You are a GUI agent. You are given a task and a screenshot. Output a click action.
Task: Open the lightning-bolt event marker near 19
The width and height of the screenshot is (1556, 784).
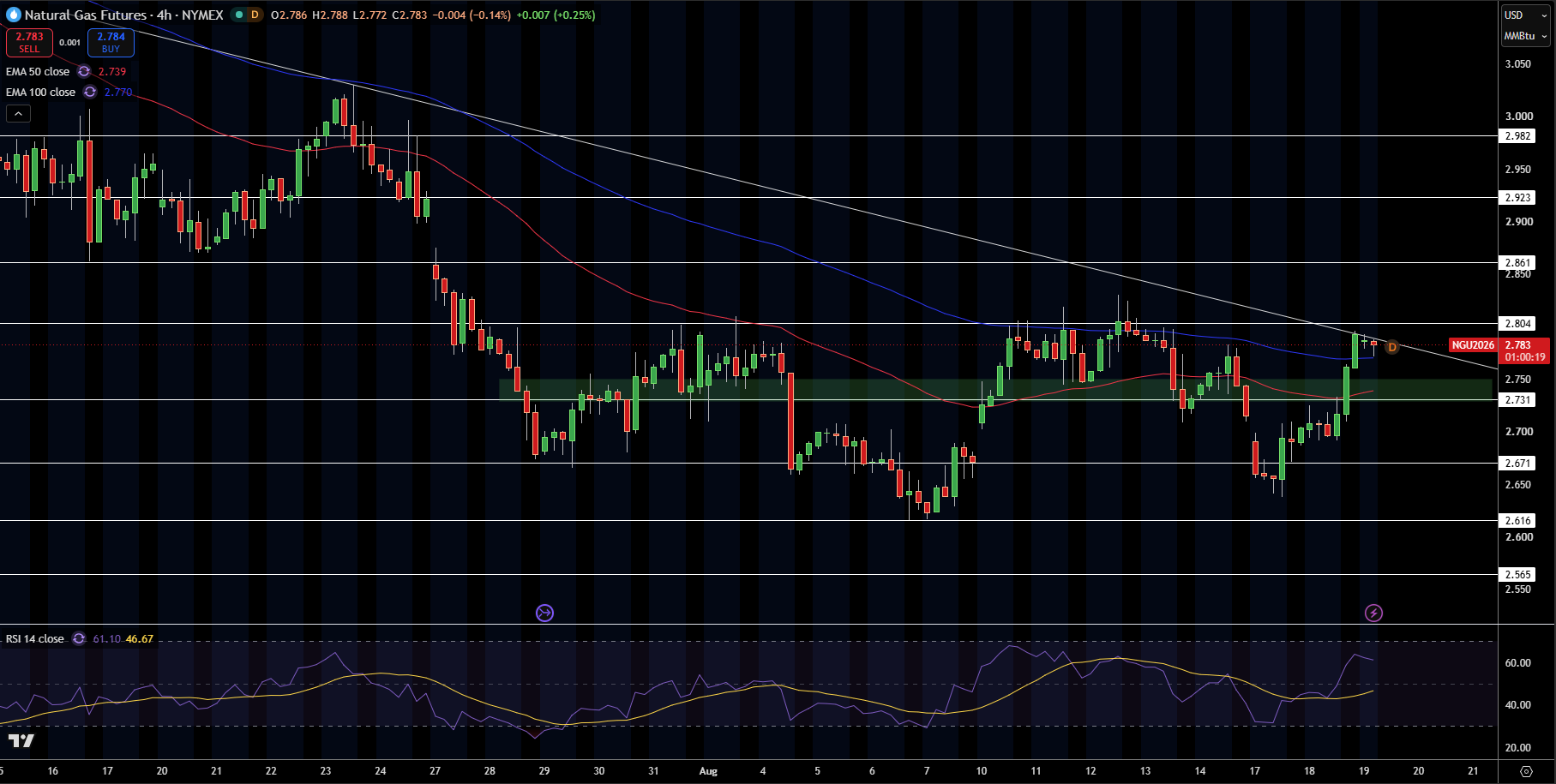[1373, 613]
